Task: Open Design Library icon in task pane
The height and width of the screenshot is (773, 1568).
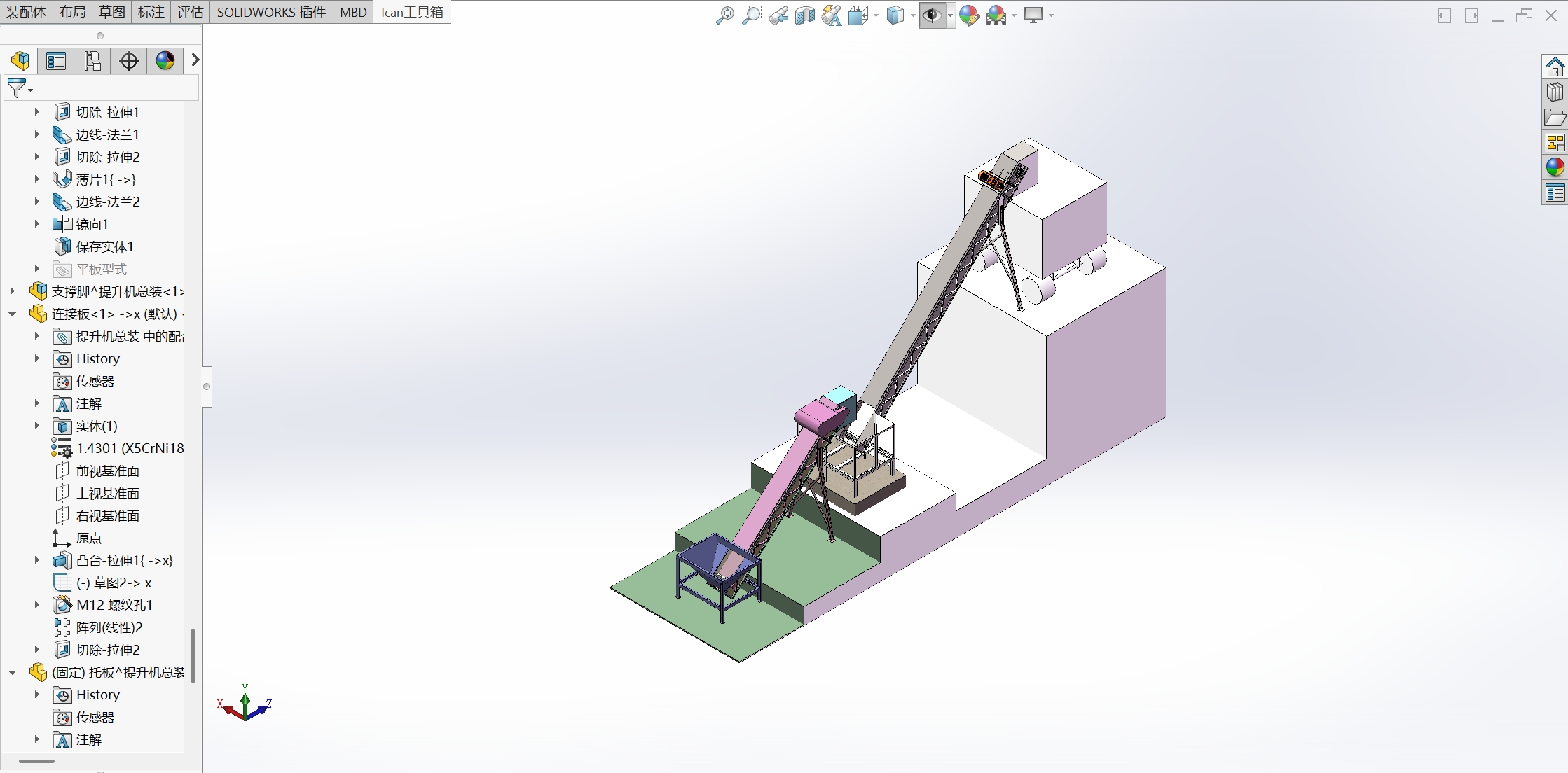Action: point(1555,92)
